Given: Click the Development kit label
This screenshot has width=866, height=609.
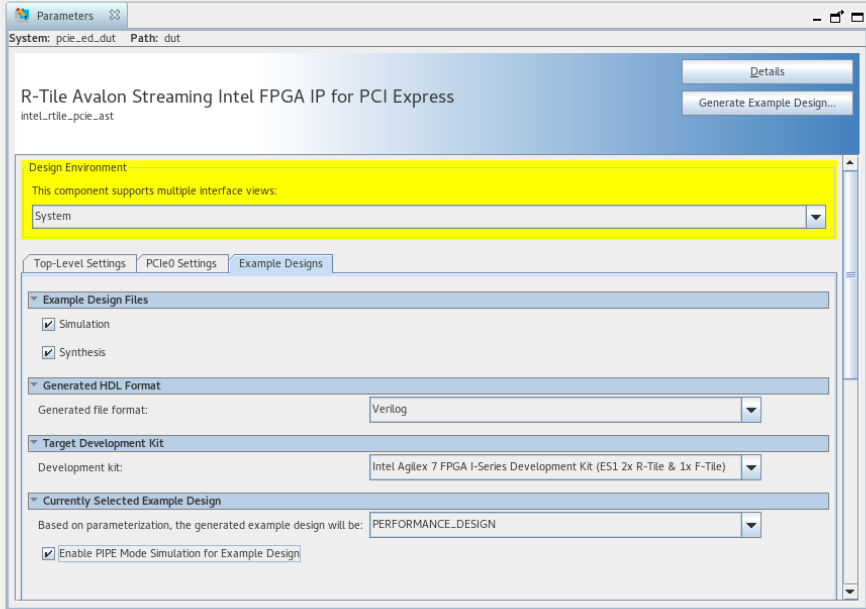Looking at the screenshot, I should click(x=80, y=468).
